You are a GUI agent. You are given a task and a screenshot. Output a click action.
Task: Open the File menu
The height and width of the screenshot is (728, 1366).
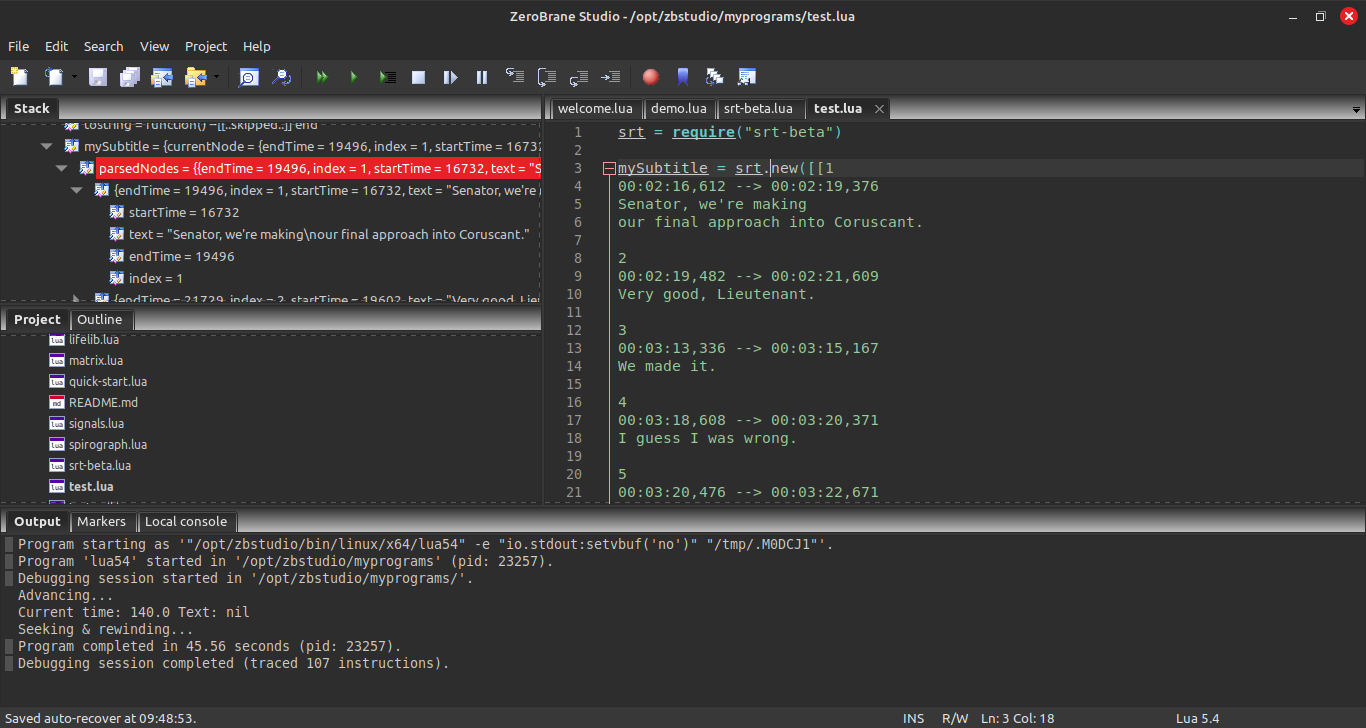click(19, 46)
